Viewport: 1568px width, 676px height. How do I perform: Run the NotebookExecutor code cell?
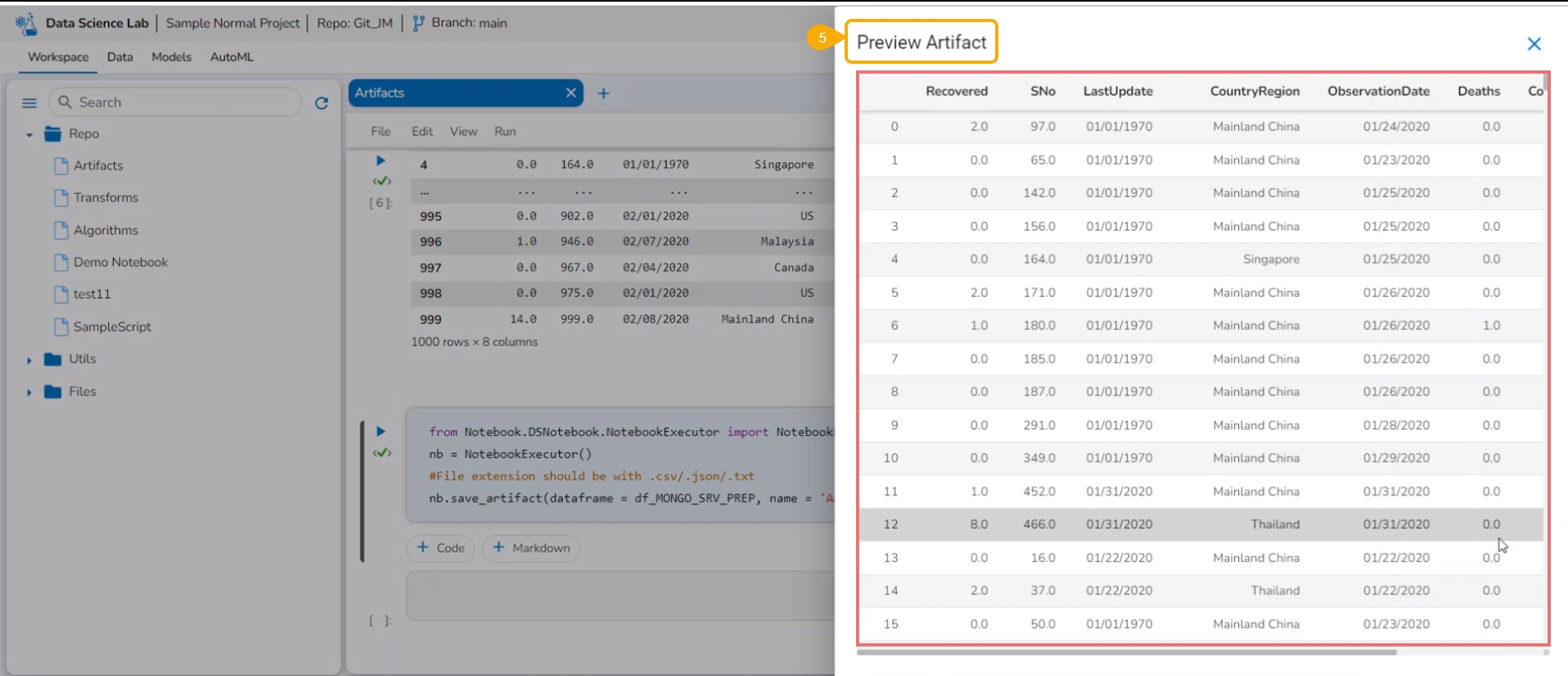point(381,431)
